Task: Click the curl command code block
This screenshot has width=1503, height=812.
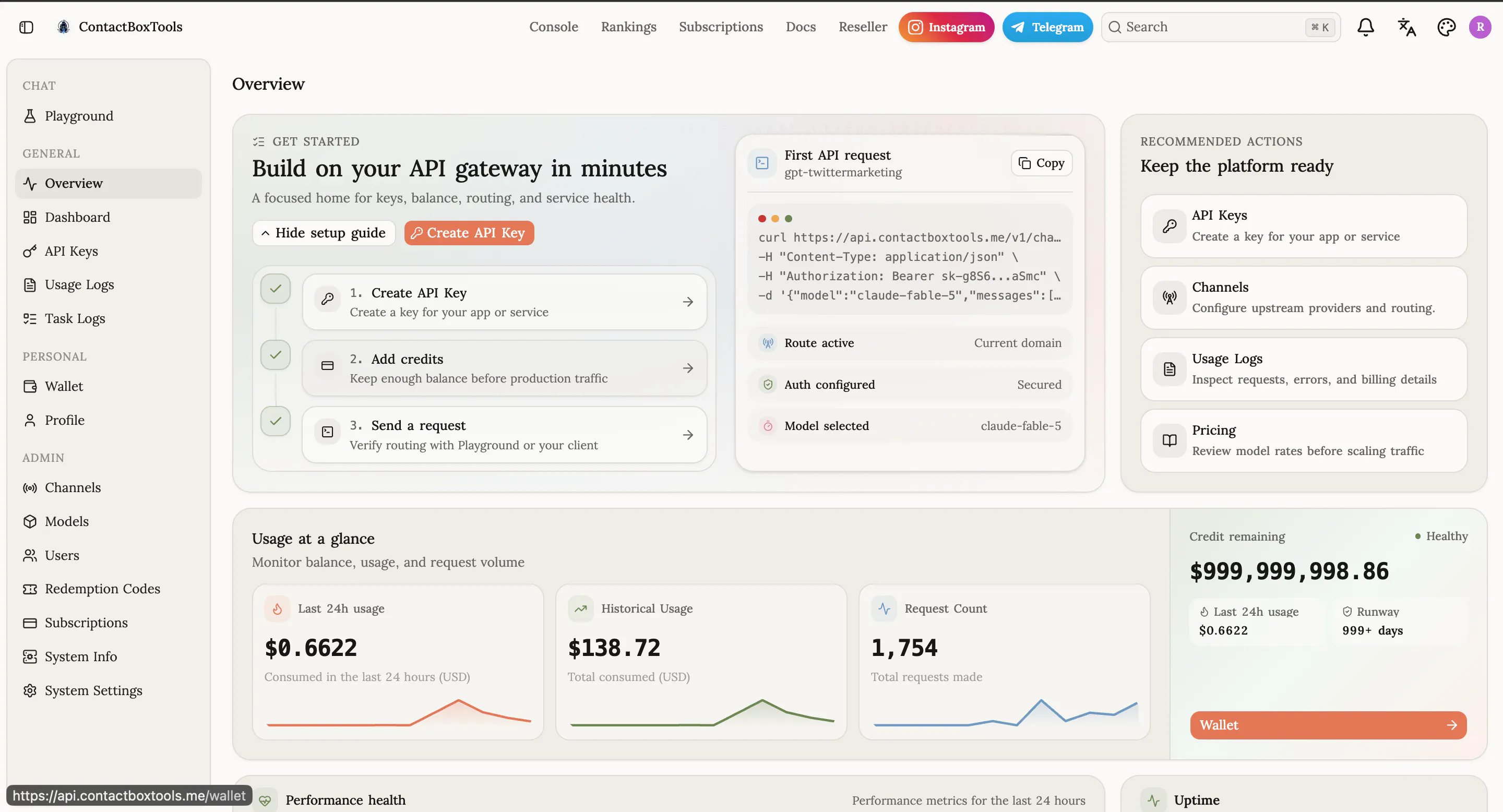Action: tap(910, 259)
